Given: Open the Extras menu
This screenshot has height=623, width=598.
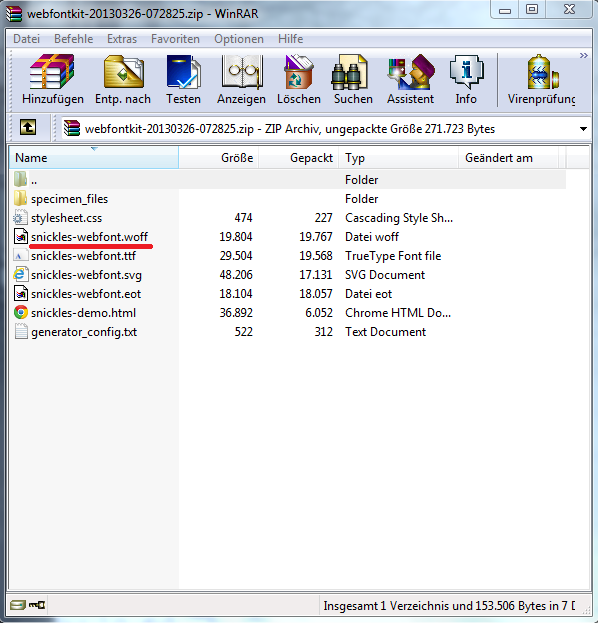Looking at the screenshot, I should coord(122,39).
